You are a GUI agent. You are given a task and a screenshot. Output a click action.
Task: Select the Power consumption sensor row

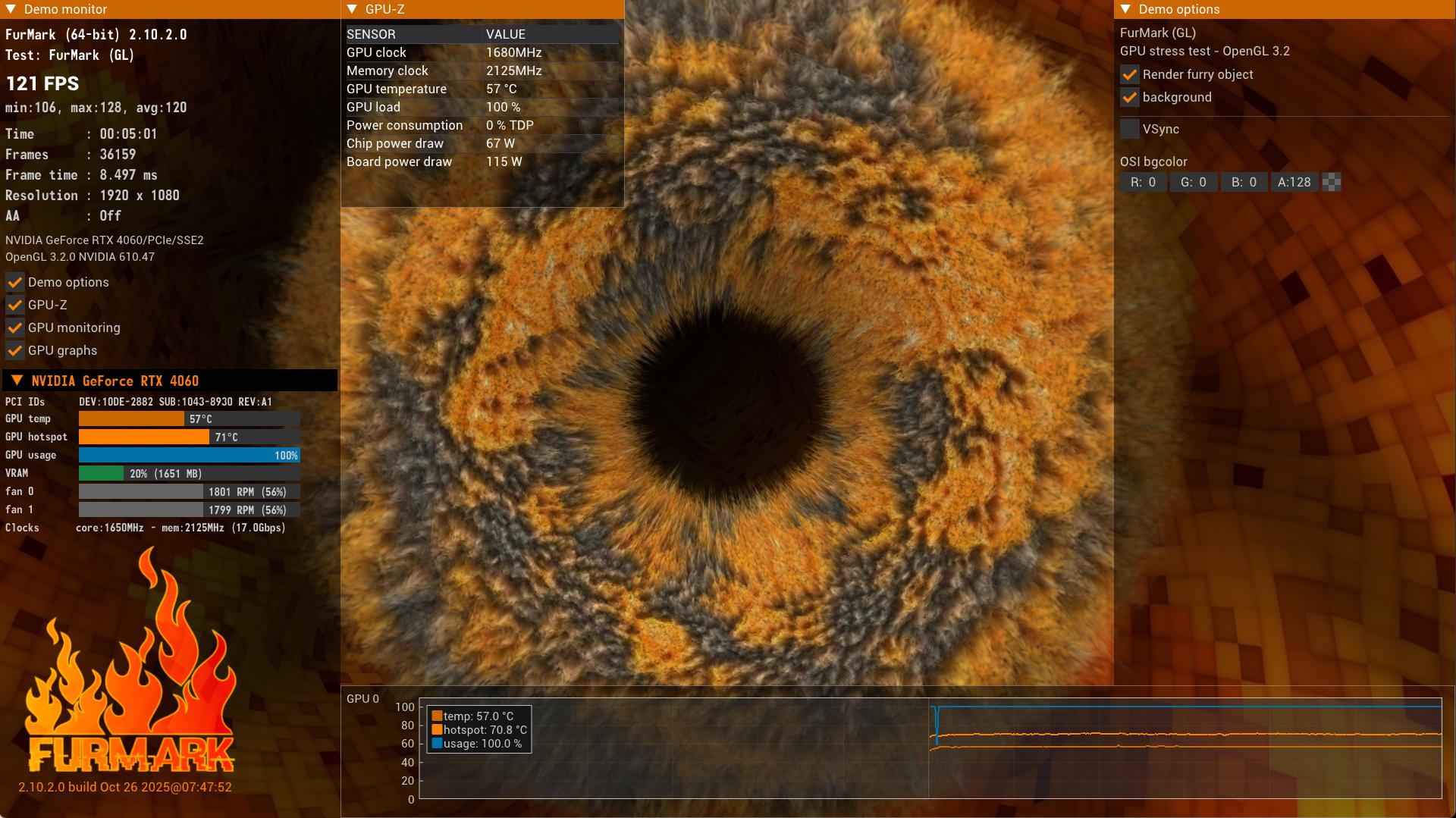(x=482, y=125)
